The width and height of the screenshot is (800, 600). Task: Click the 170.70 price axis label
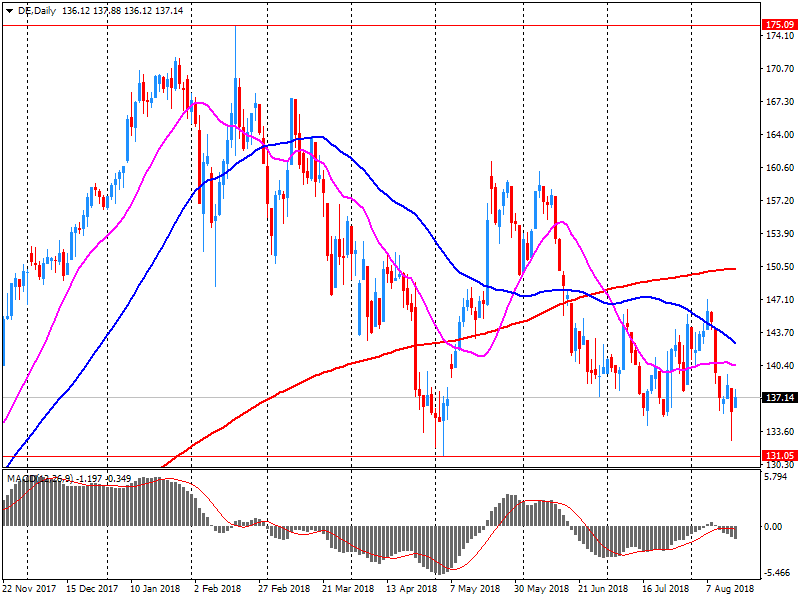click(x=780, y=69)
